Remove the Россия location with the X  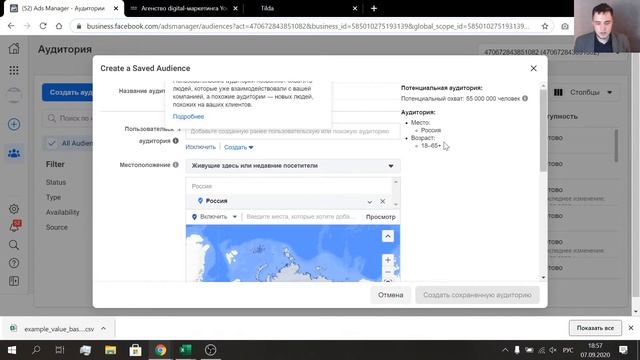pyautogui.click(x=382, y=201)
